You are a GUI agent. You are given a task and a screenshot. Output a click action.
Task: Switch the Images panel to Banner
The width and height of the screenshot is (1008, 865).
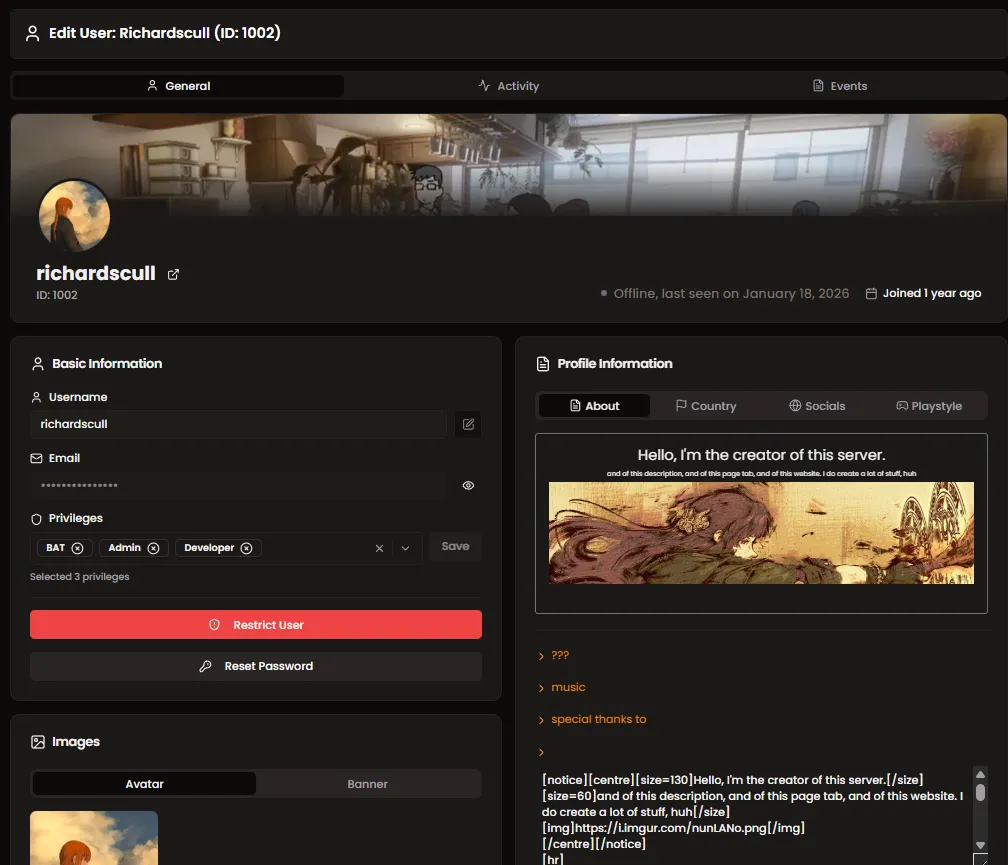(367, 784)
